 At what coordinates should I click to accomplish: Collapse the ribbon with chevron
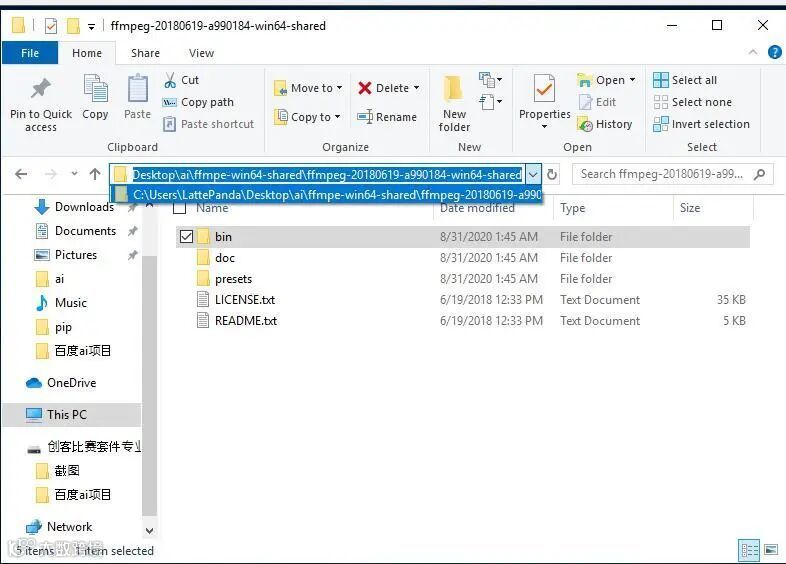click(x=752, y=52)
